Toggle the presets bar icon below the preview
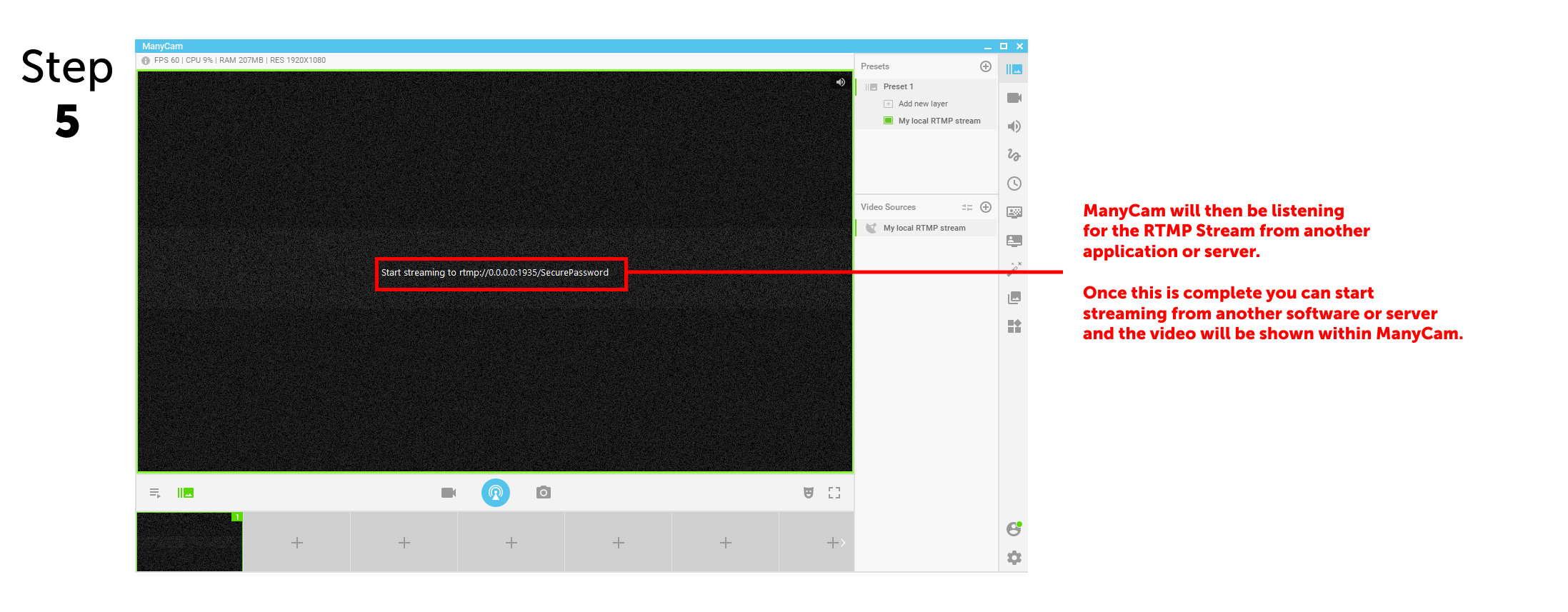Viewport: 1568px width, 612px height. (186, 493)
